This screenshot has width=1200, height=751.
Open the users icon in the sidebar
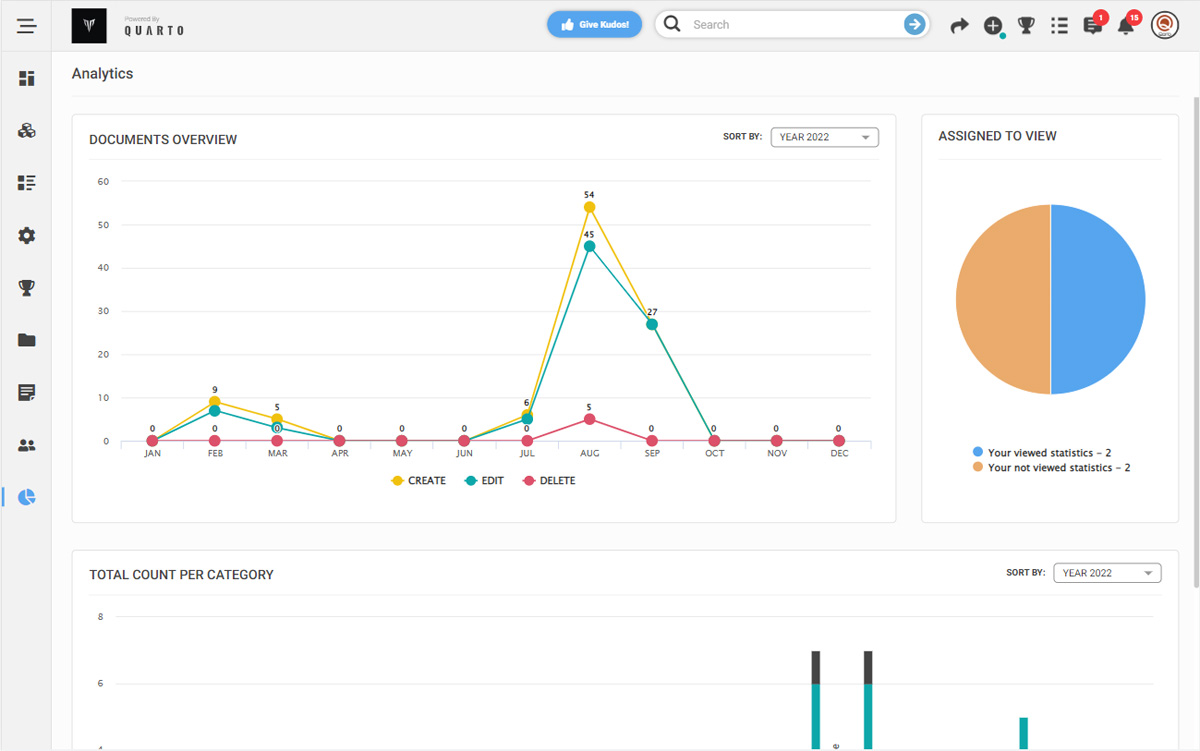tap(27, 445)
